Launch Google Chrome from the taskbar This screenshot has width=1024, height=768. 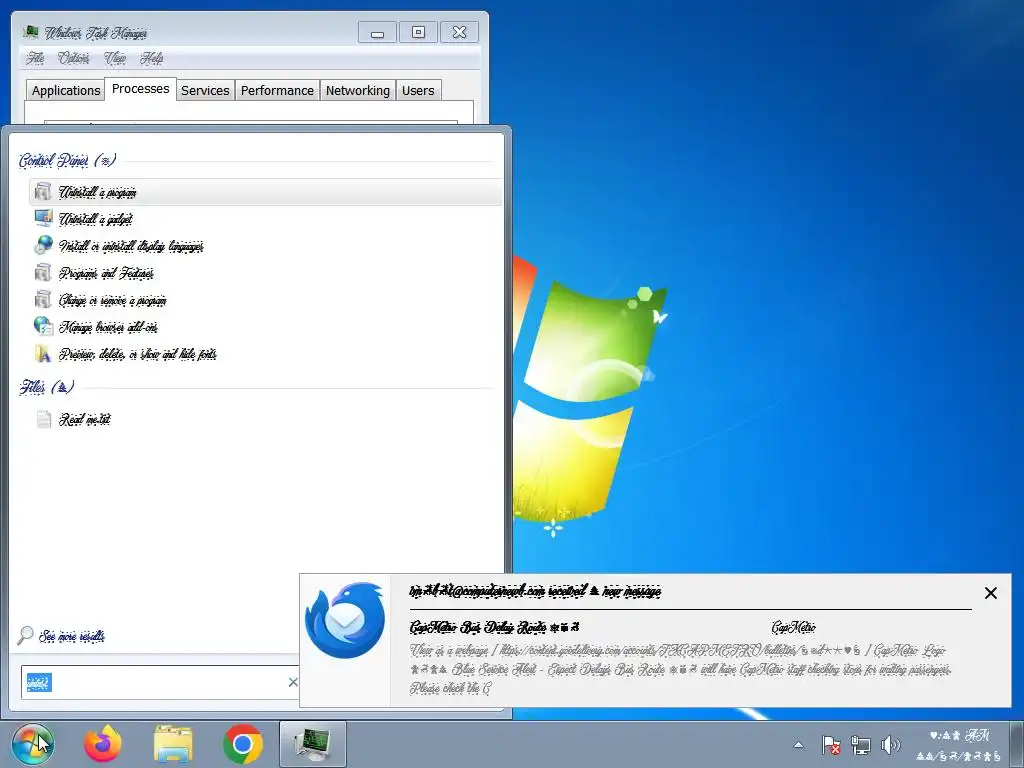pos(243,744)
